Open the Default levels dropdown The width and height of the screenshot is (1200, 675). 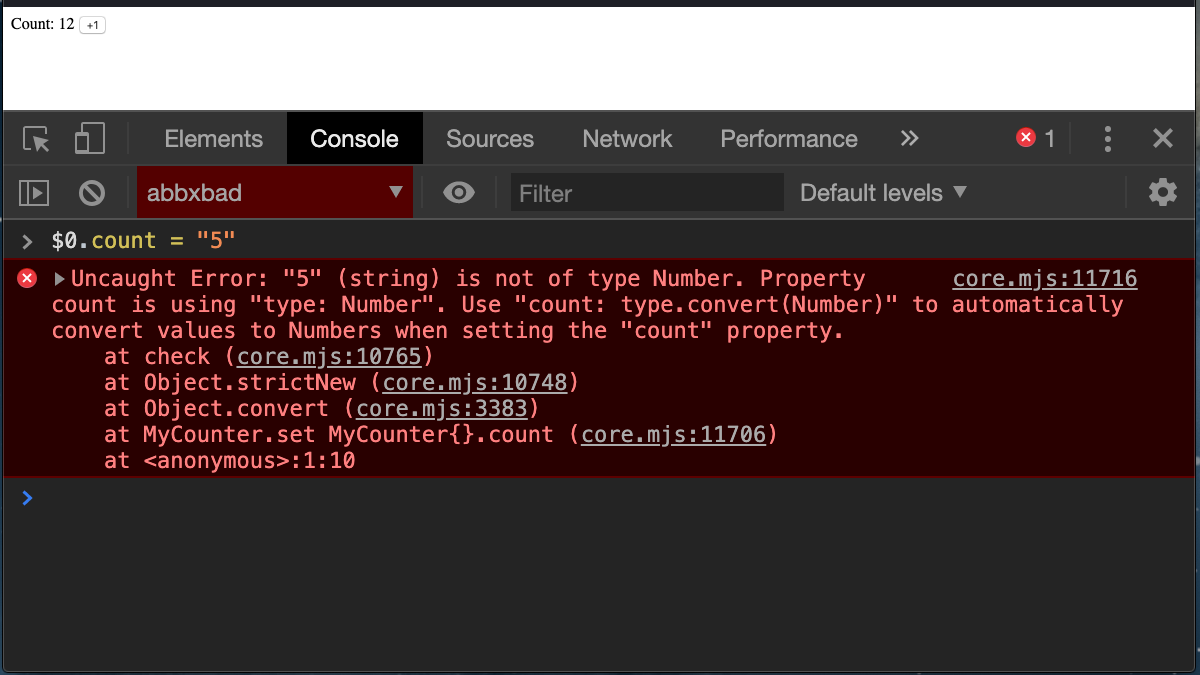click(883, 193)
